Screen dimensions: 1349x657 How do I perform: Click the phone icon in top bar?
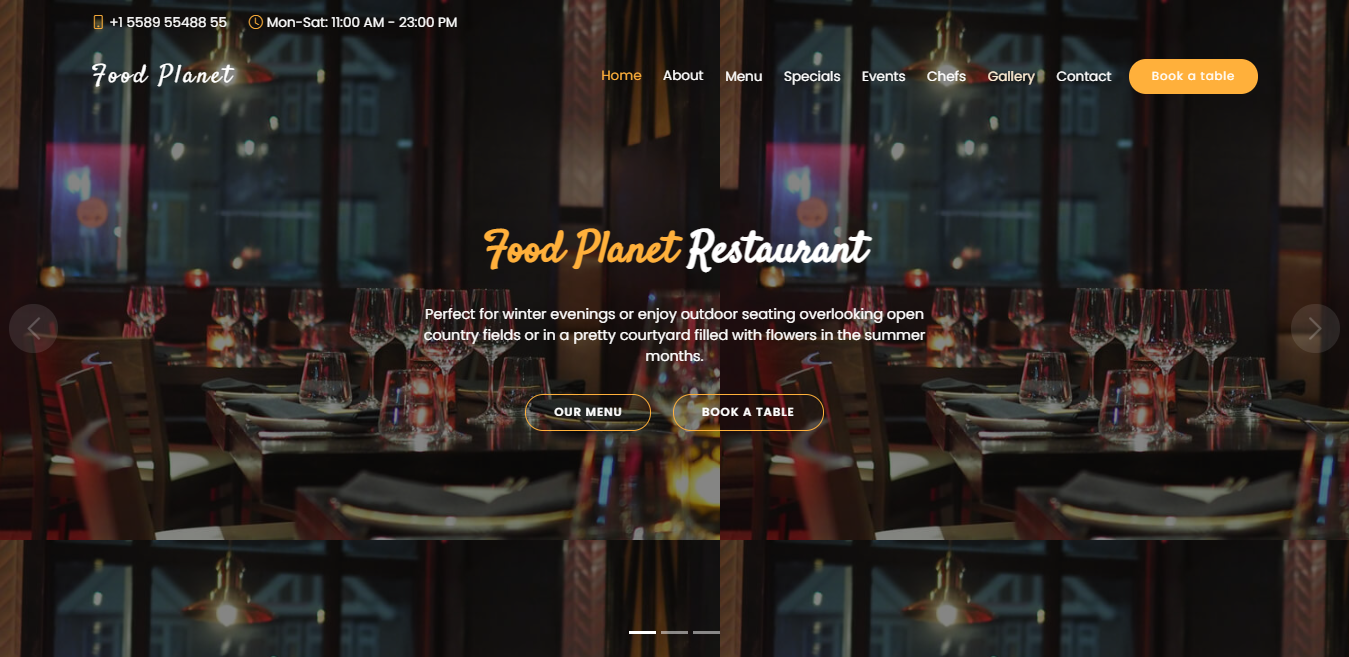[x=98, y=22]
